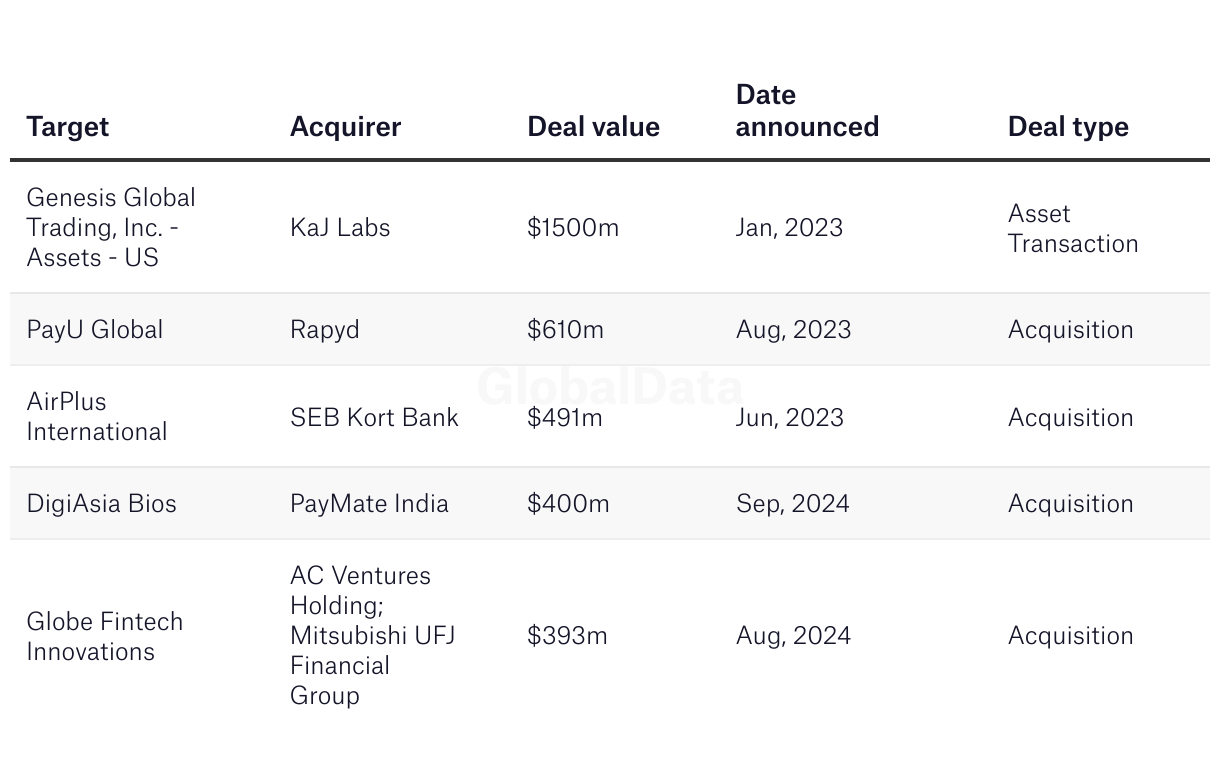Click the Deal value column header
1220x772 pixels.
tap(593, 127)
